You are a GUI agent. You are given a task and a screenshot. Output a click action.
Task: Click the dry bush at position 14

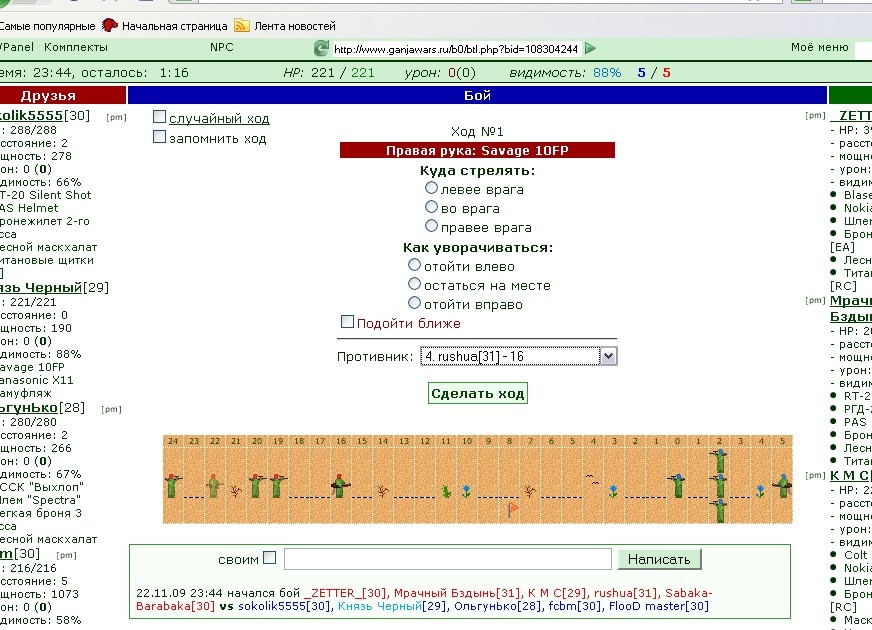pyautogui.click(x=382, y=491)
